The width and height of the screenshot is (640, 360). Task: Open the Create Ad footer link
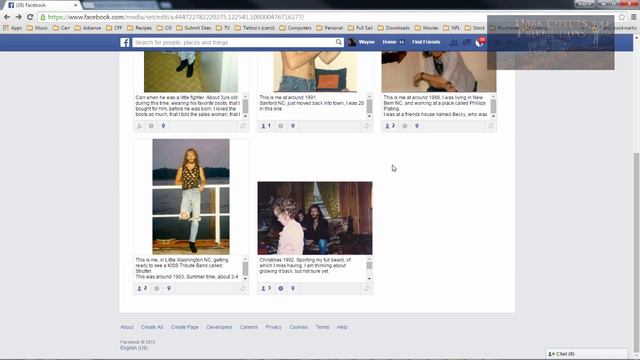point(152,327)
